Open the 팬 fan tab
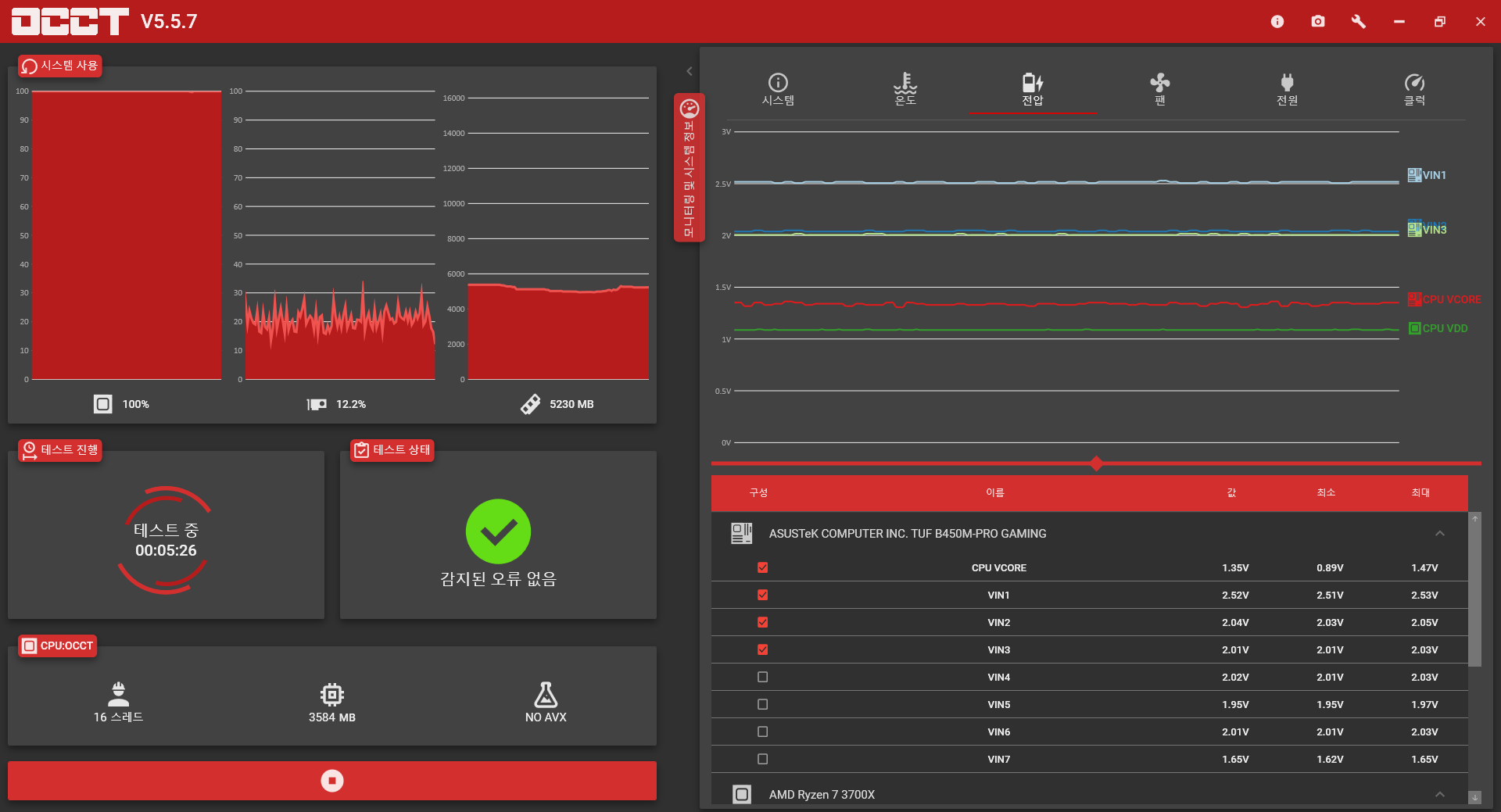Image resolution: width=1501 pixels, height=812 pixels. 1160,90
